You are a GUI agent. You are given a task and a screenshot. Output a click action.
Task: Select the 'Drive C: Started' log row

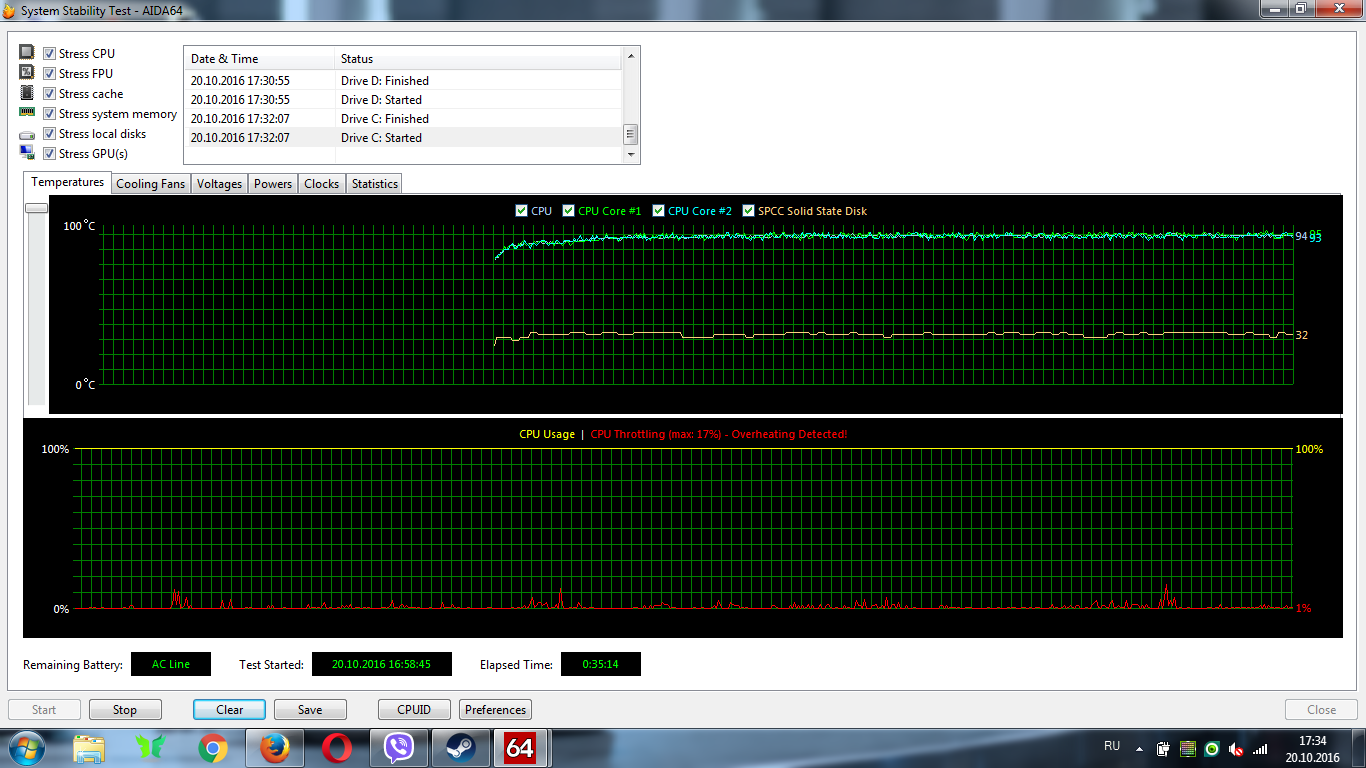point(403,138)
